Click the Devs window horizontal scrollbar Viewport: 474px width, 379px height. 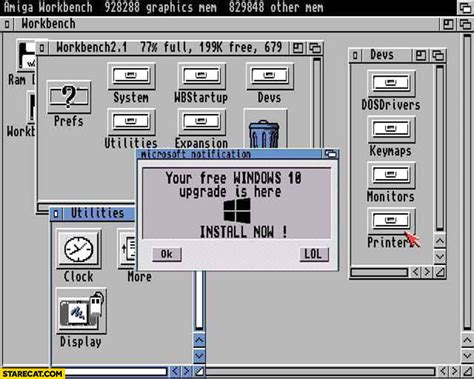[x=379, y=272]
